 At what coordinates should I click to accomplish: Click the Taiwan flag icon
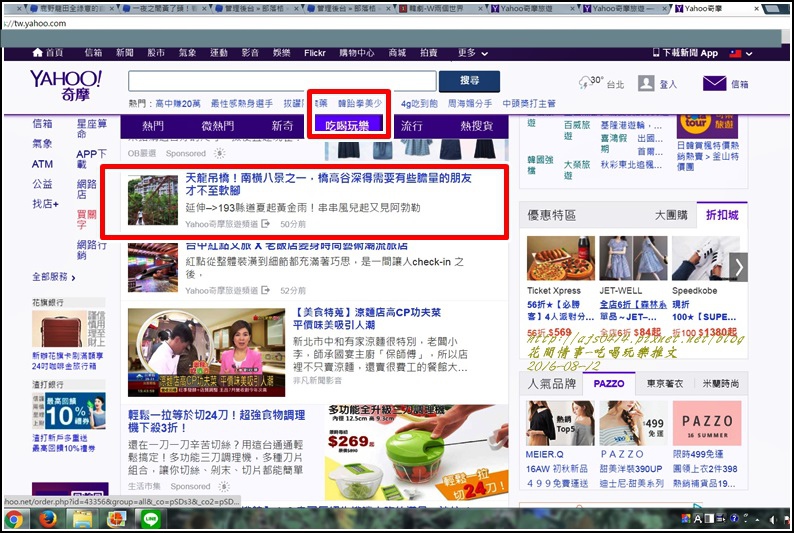(735, 53)
